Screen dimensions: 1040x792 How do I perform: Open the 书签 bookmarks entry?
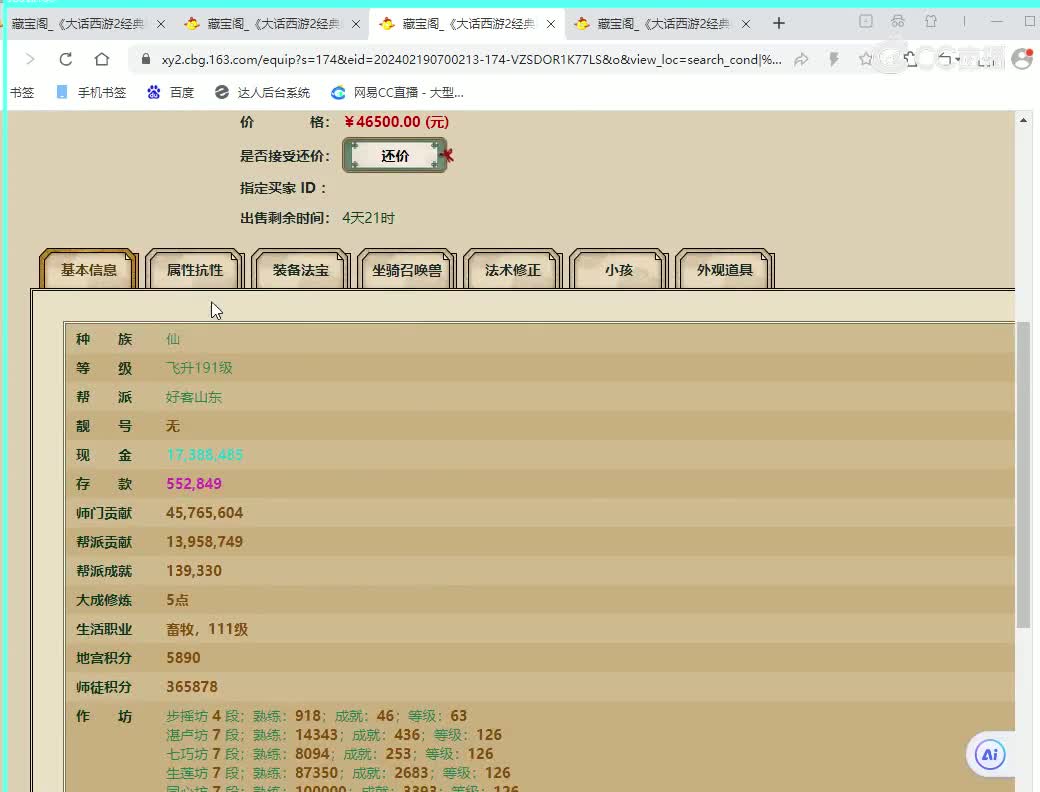pyautogui.click(x=21, y=92)
